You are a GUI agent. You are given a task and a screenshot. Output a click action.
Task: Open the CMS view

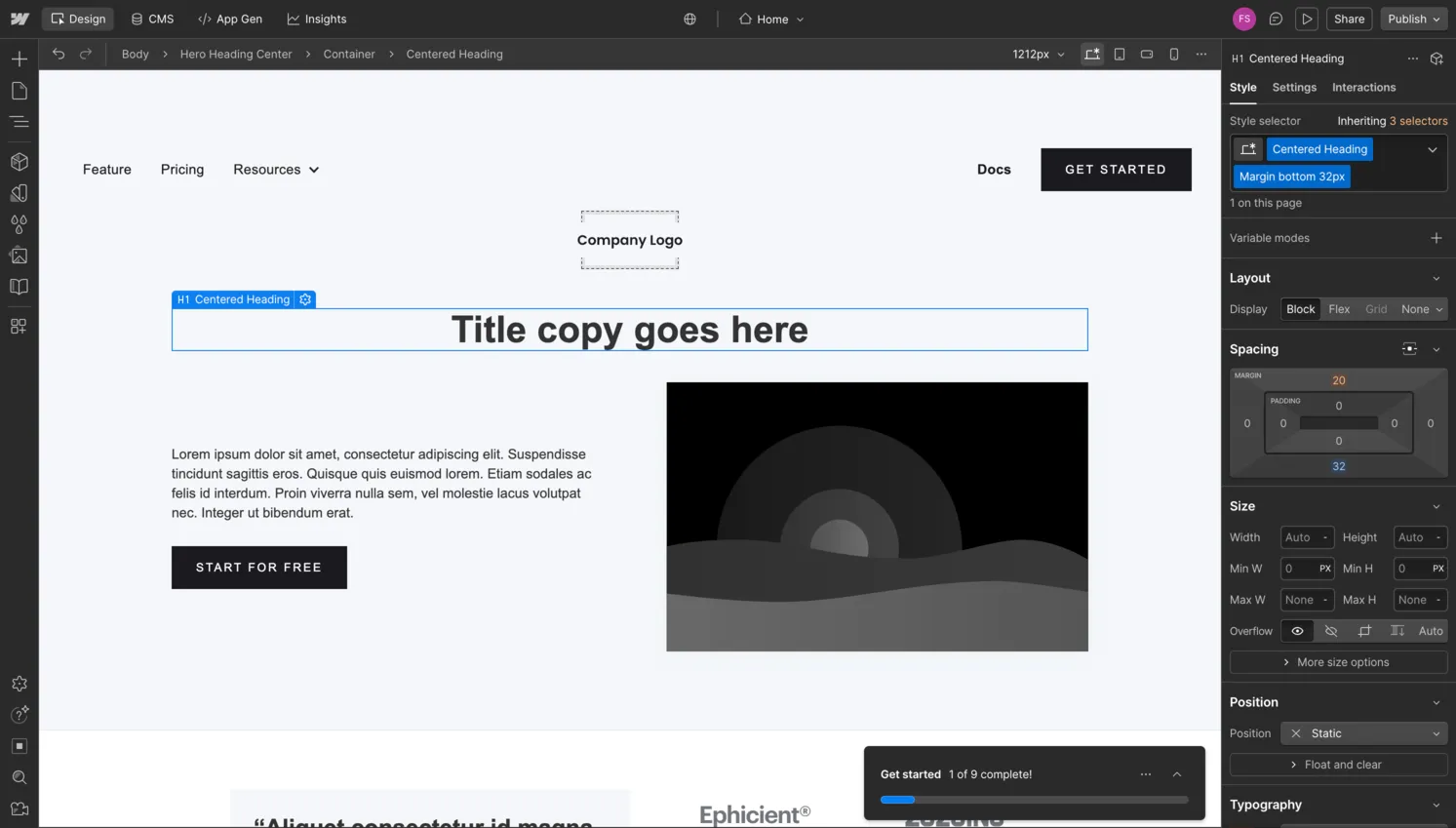point(151,18)
